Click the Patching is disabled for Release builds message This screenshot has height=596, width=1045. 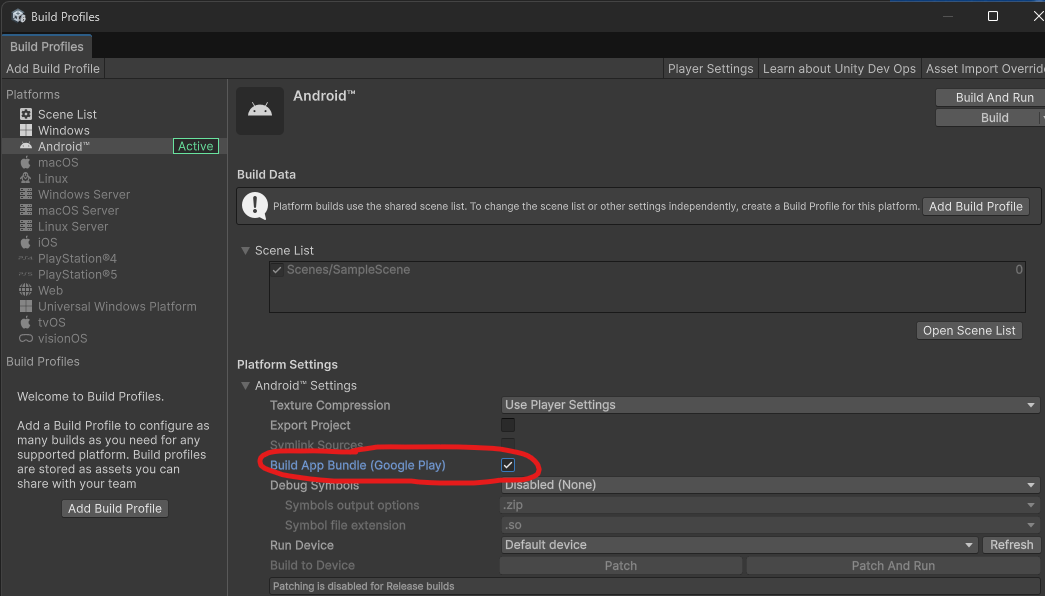(x=363, y=586)
